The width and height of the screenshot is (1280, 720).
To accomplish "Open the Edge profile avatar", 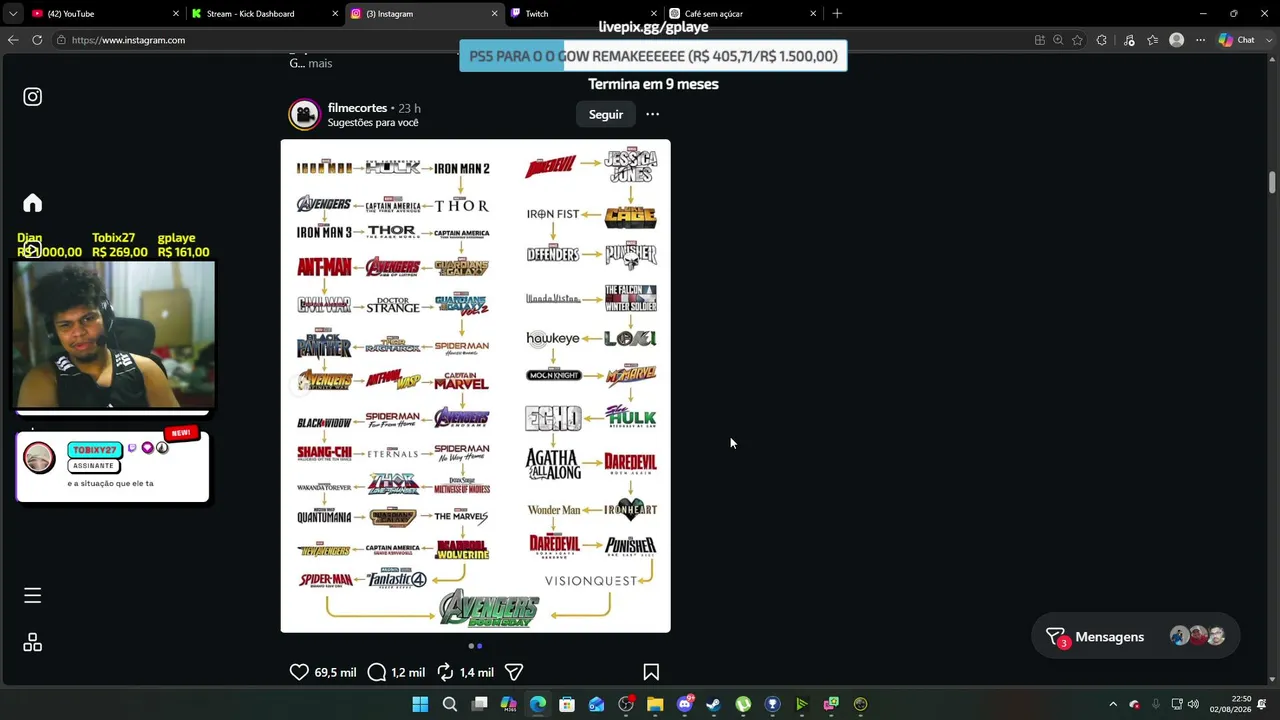I will [1177, 40].
